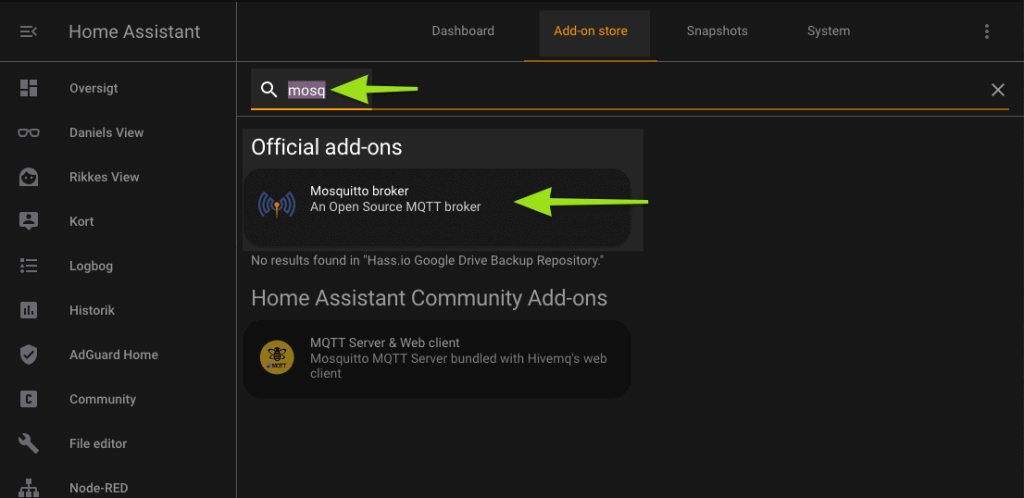Click the AdGuard Home shield icon
This screenshot has width=1024, height=498.
(x=29, y=354)
